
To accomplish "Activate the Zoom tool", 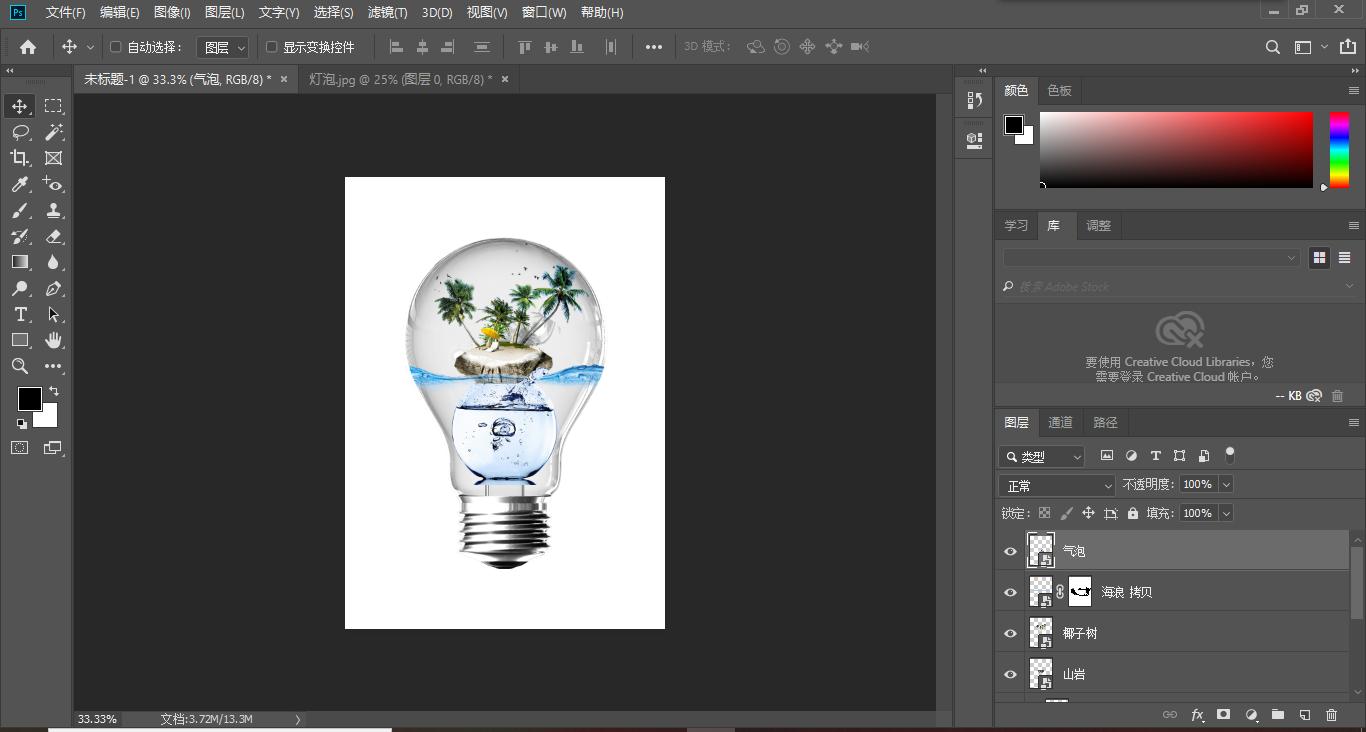I will (20, 366).
